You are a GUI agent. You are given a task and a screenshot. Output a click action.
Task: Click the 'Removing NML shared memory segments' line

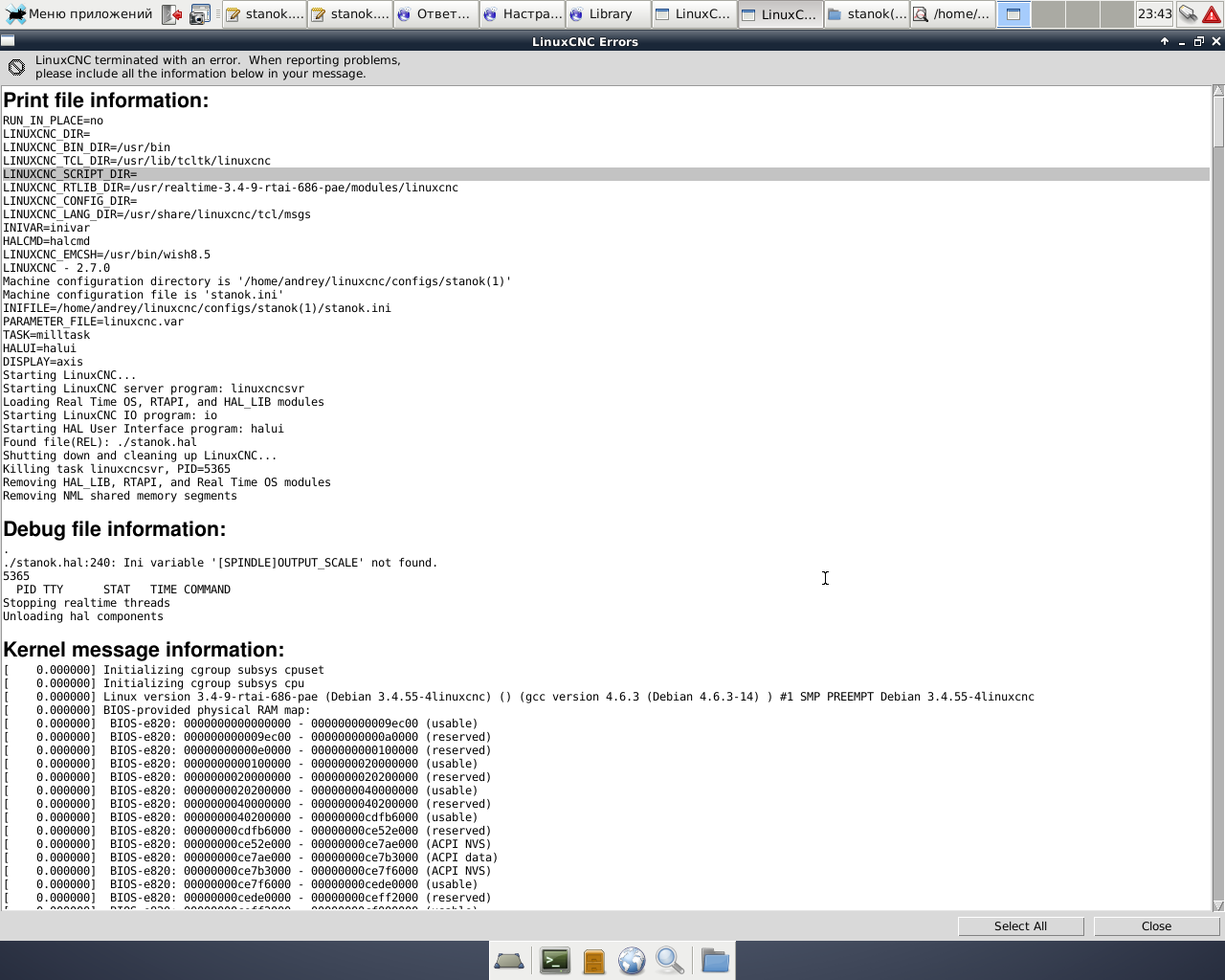pos(120,496)
